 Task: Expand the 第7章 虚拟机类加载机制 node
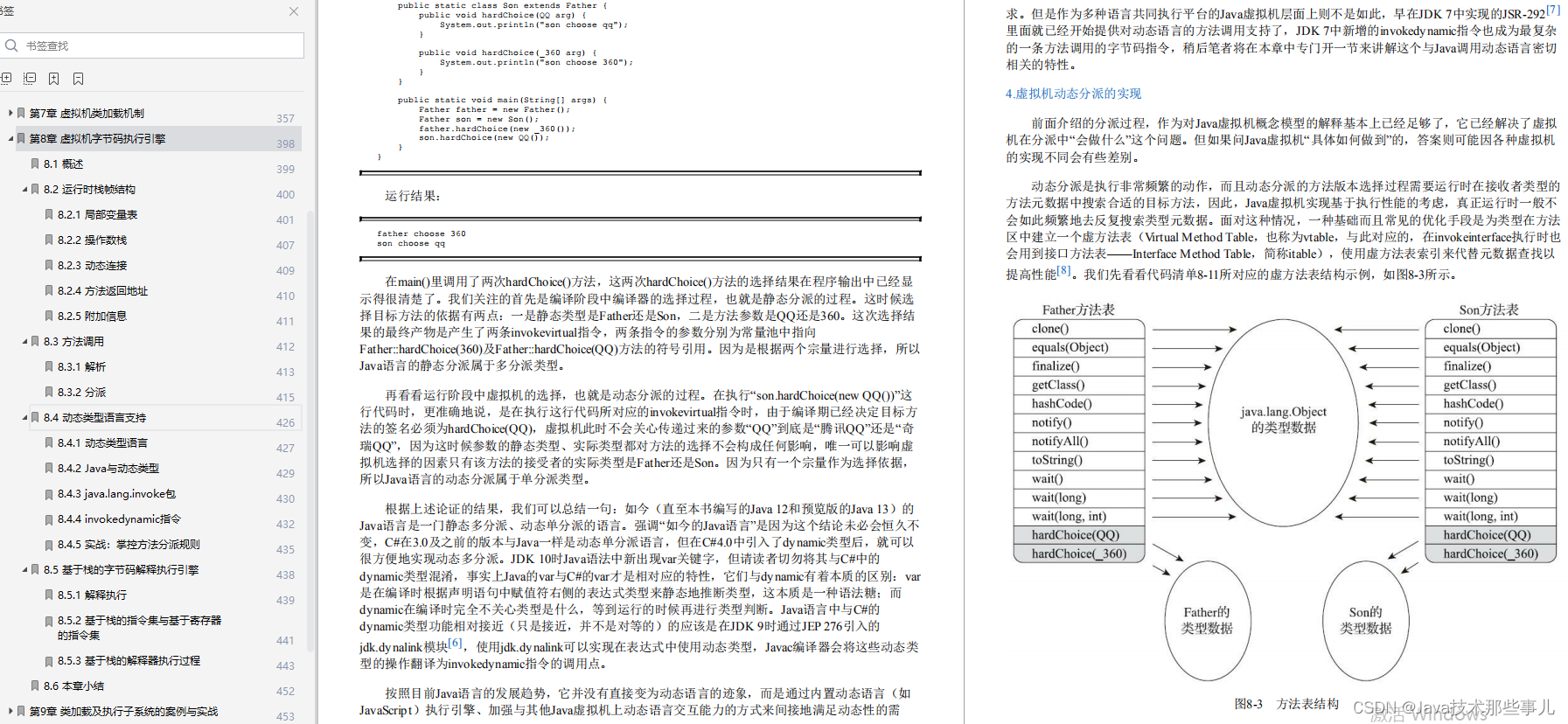coord(10,113)
